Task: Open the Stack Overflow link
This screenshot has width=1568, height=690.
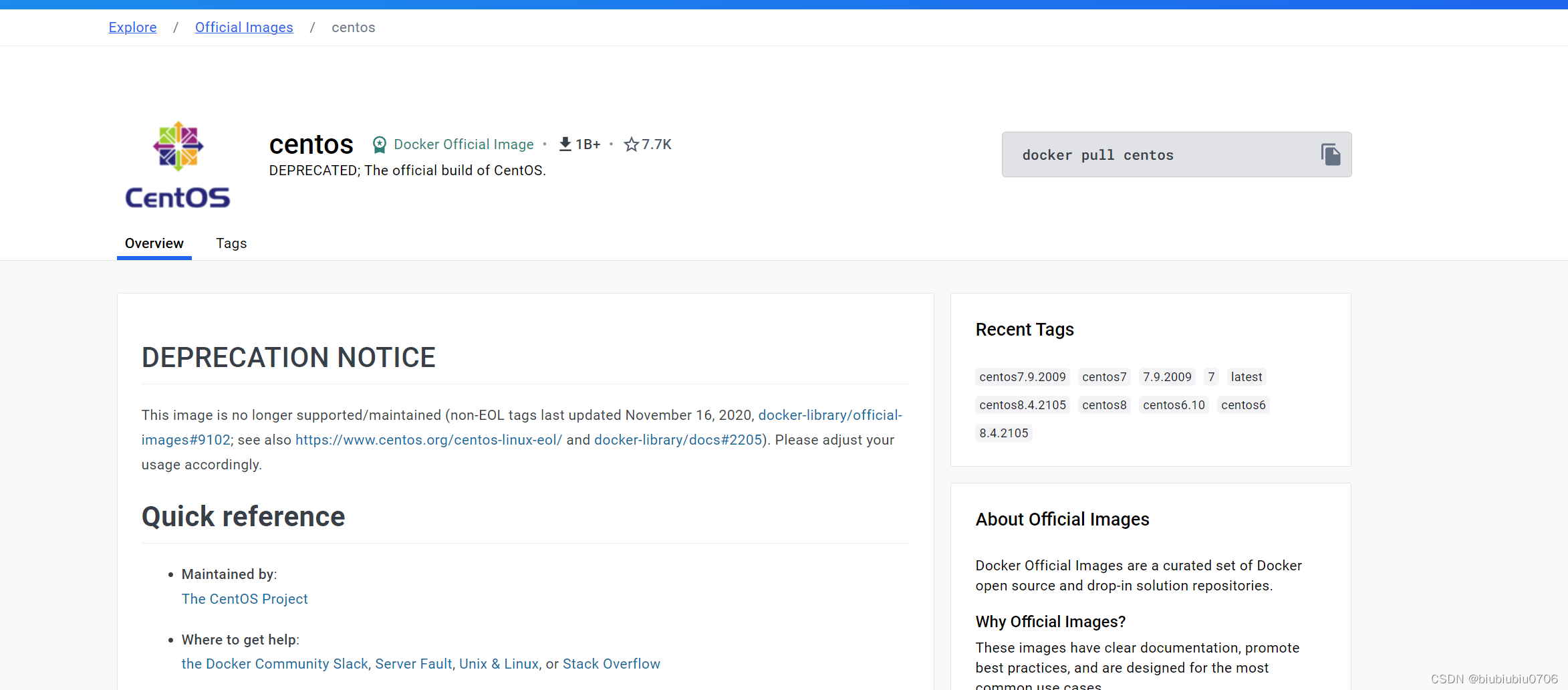Action: tap(612, 663)
